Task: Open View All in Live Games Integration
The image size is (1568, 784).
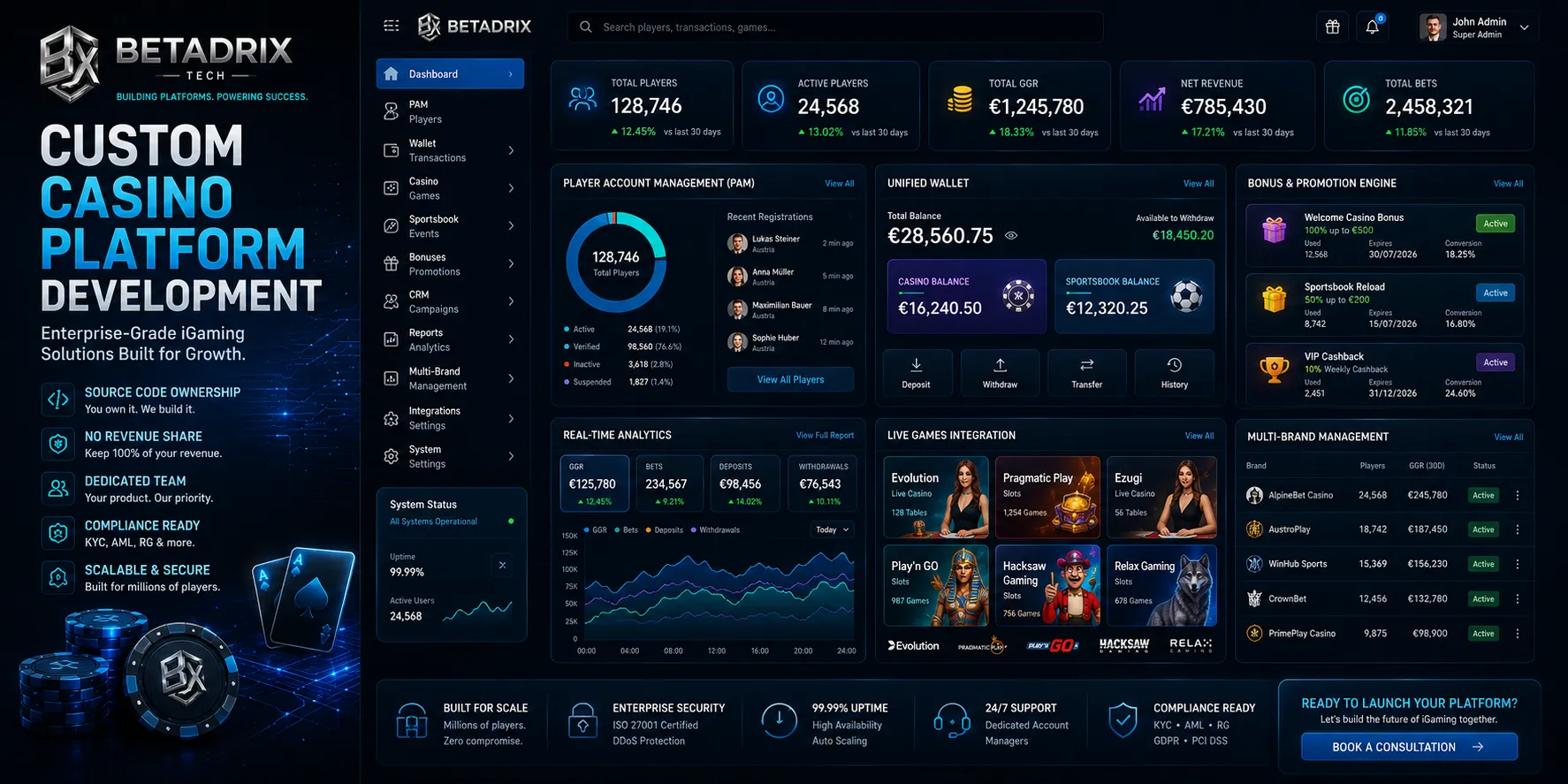Action: click(x=1199, y=436)
